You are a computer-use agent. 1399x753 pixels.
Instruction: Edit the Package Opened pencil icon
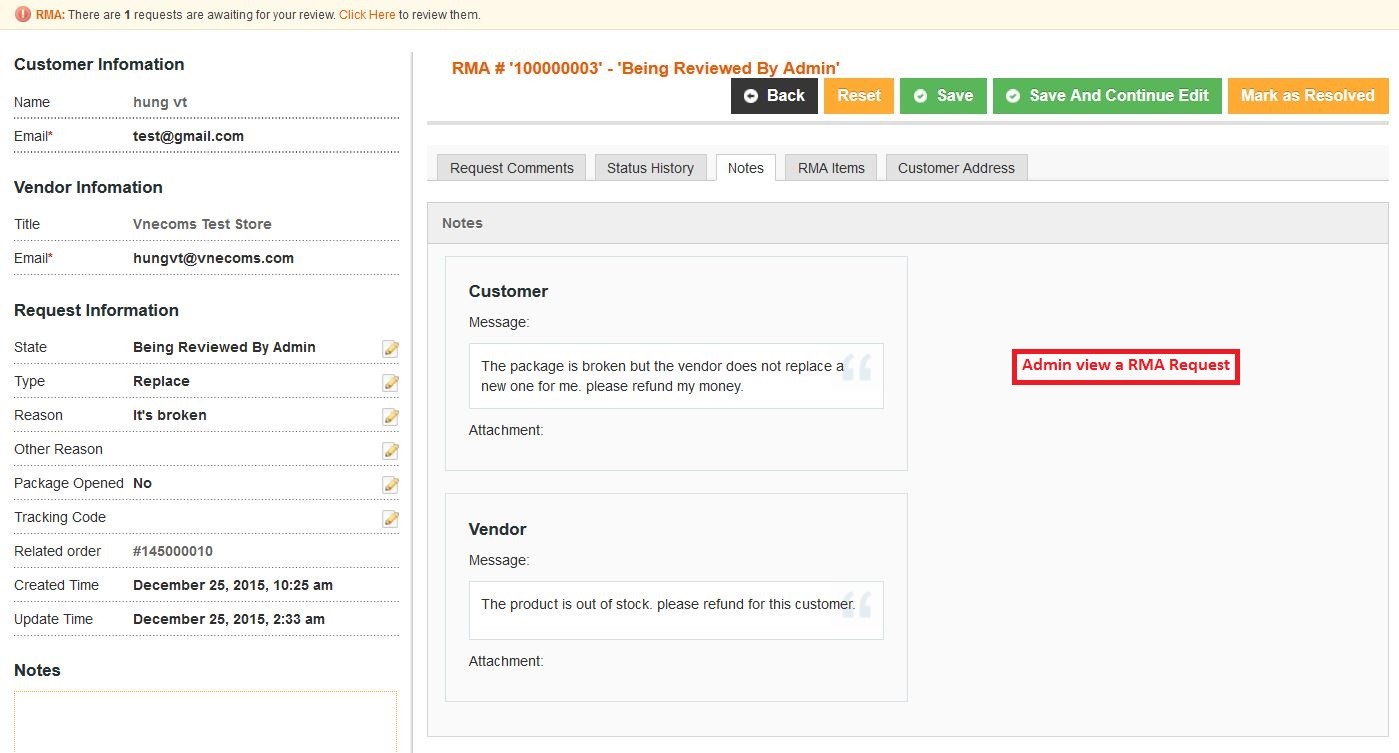pos(391,484)
